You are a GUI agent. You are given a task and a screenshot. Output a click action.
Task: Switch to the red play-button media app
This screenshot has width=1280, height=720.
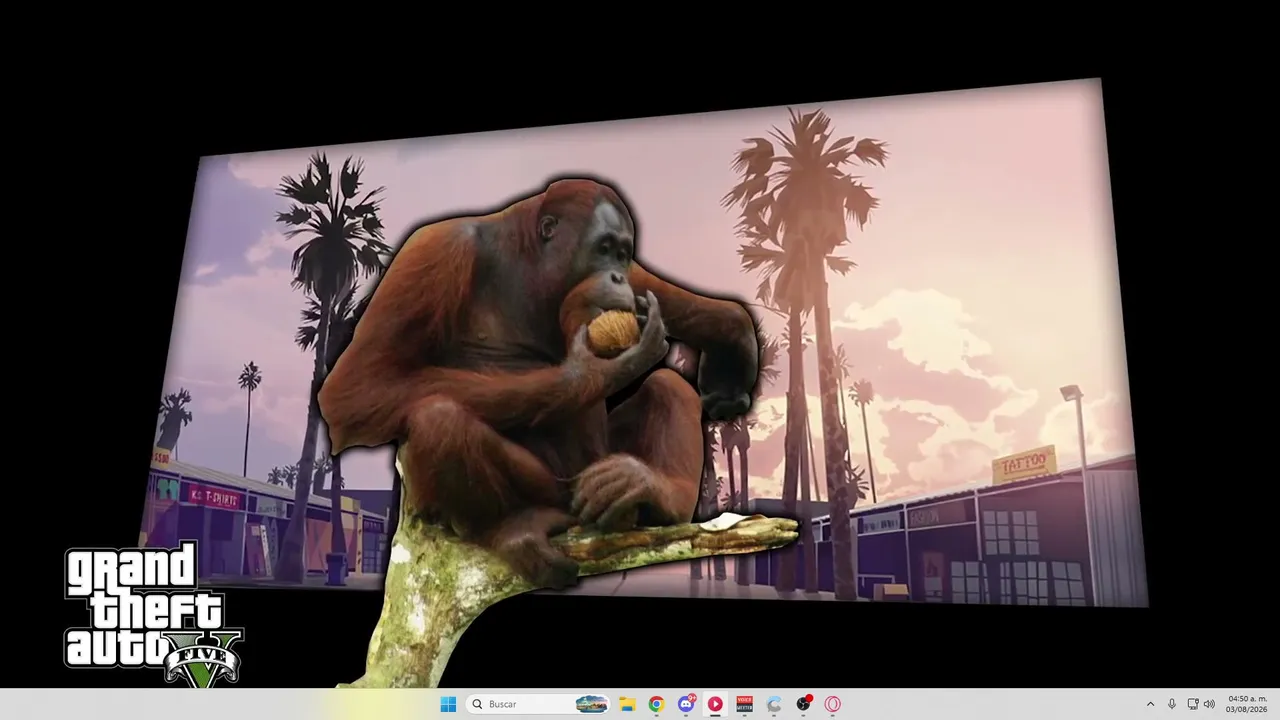715,704
